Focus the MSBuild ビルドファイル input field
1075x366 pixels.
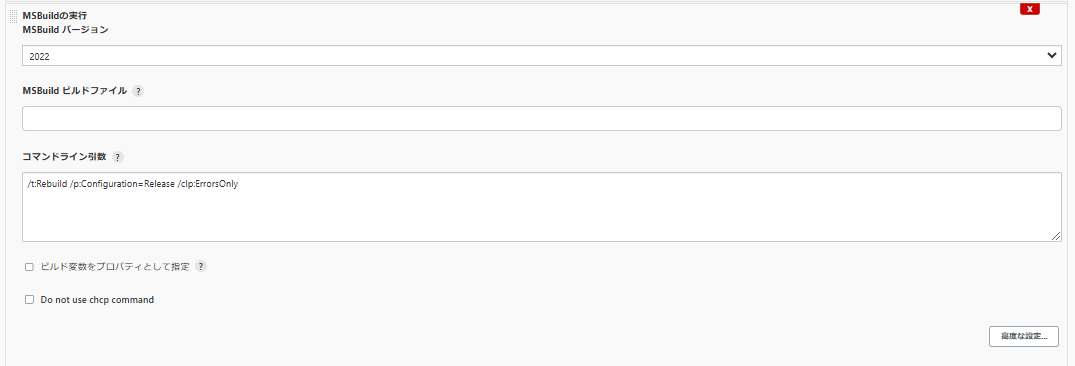(542, 119)
